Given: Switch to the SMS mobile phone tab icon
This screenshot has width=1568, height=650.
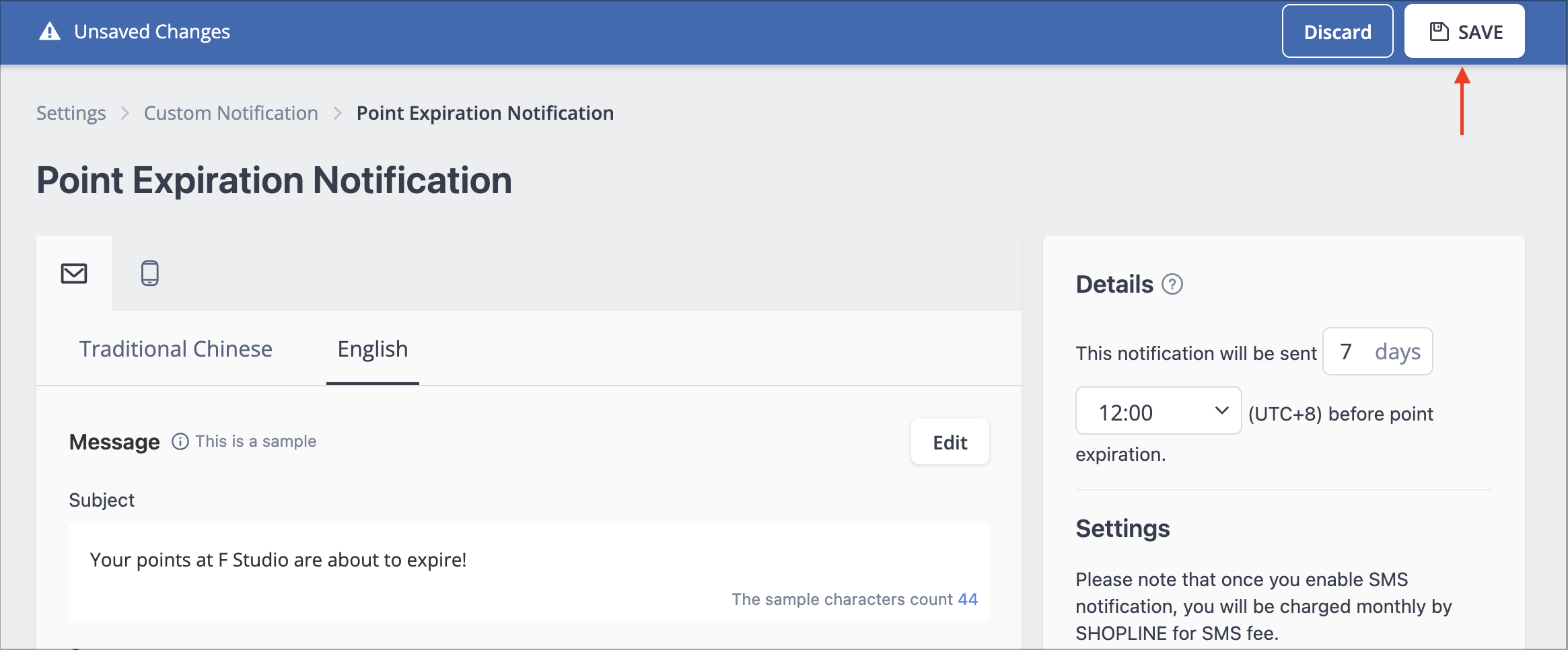Looking at the screenshot, I should point(149,273).
